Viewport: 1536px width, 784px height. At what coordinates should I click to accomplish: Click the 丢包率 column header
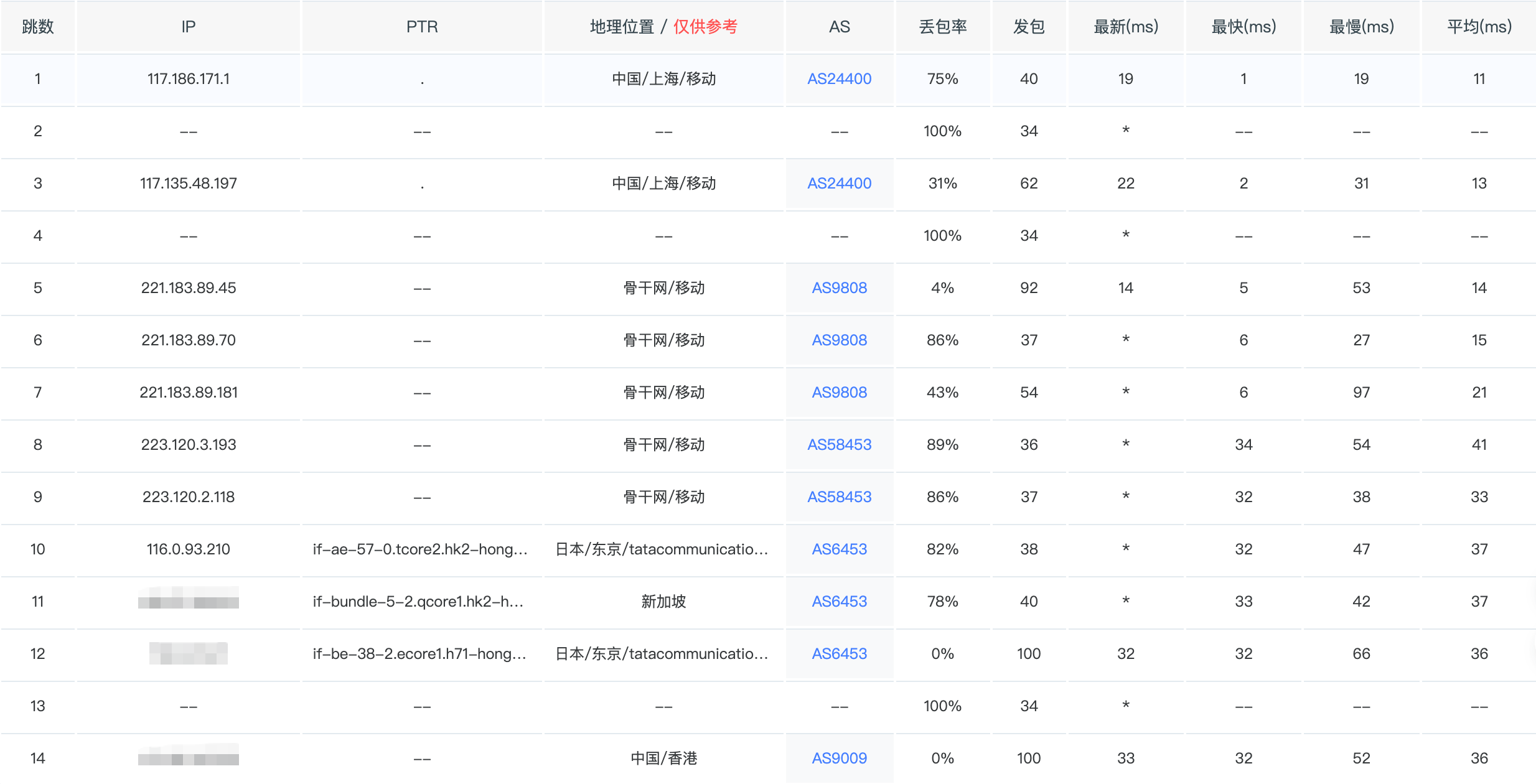click(x=942, y=27)
